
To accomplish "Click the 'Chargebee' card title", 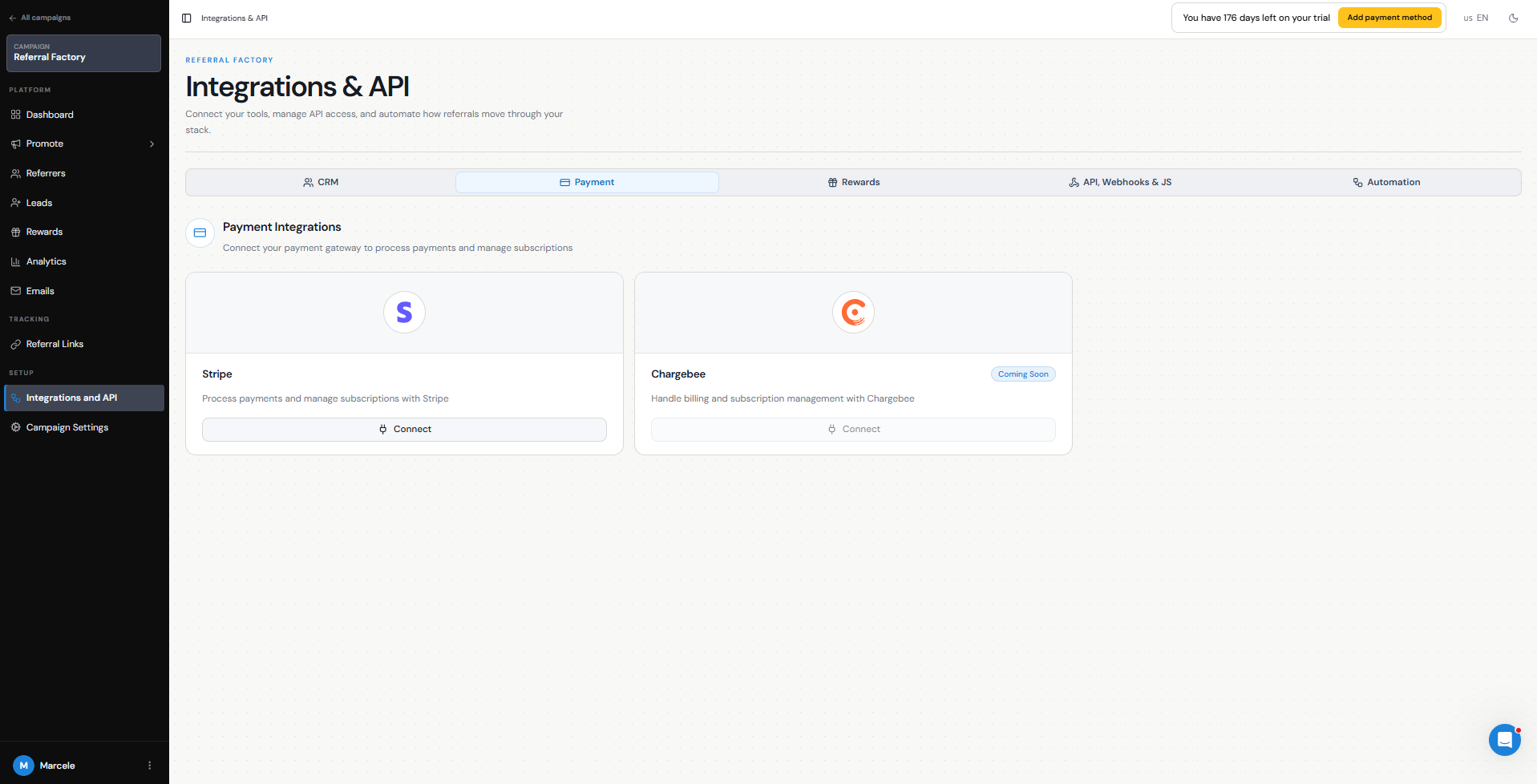I will point(678,374).
